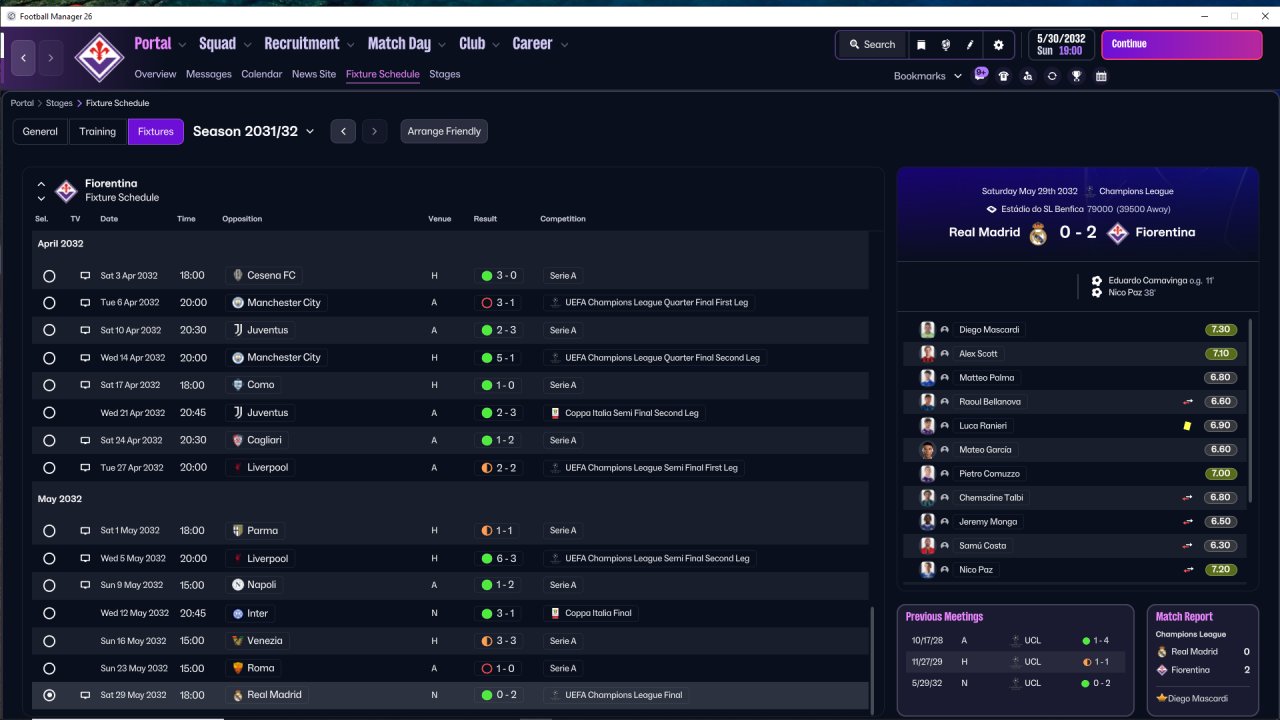Click the circular refresh icon bookmark
The image size is (1280, 720).
[1052, 76]
